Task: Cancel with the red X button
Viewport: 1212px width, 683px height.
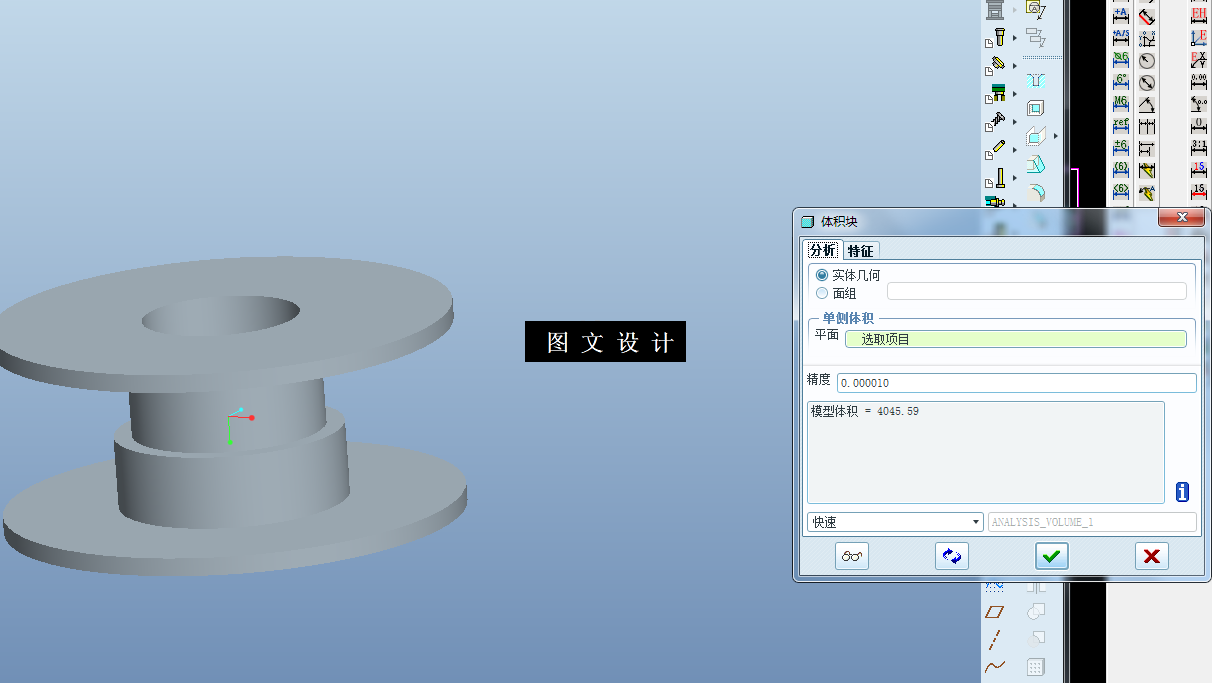Action: pyautogui.click(x=1152, y=556)
